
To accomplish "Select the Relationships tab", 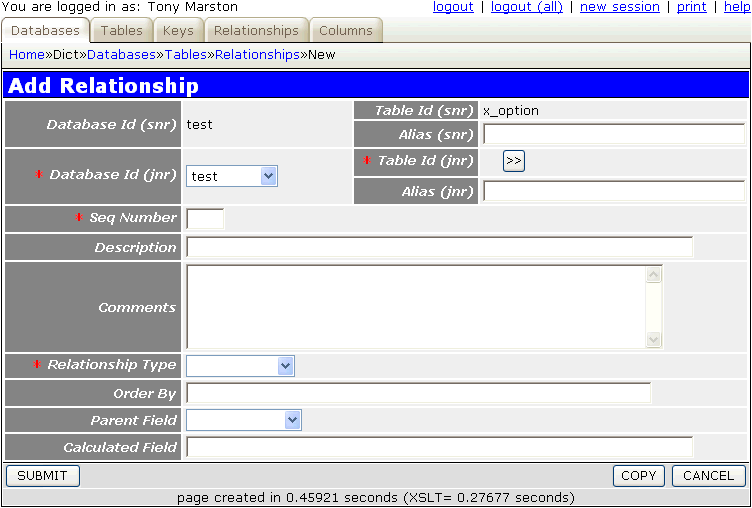I will click(x=256, y=31).
